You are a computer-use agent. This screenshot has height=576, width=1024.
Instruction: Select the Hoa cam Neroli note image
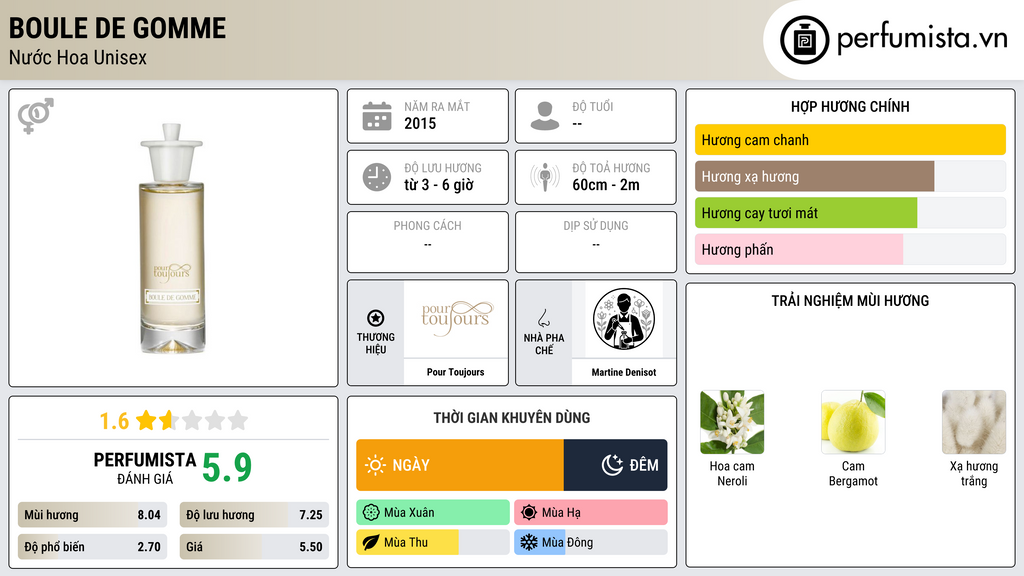click(x=732, y=423)
